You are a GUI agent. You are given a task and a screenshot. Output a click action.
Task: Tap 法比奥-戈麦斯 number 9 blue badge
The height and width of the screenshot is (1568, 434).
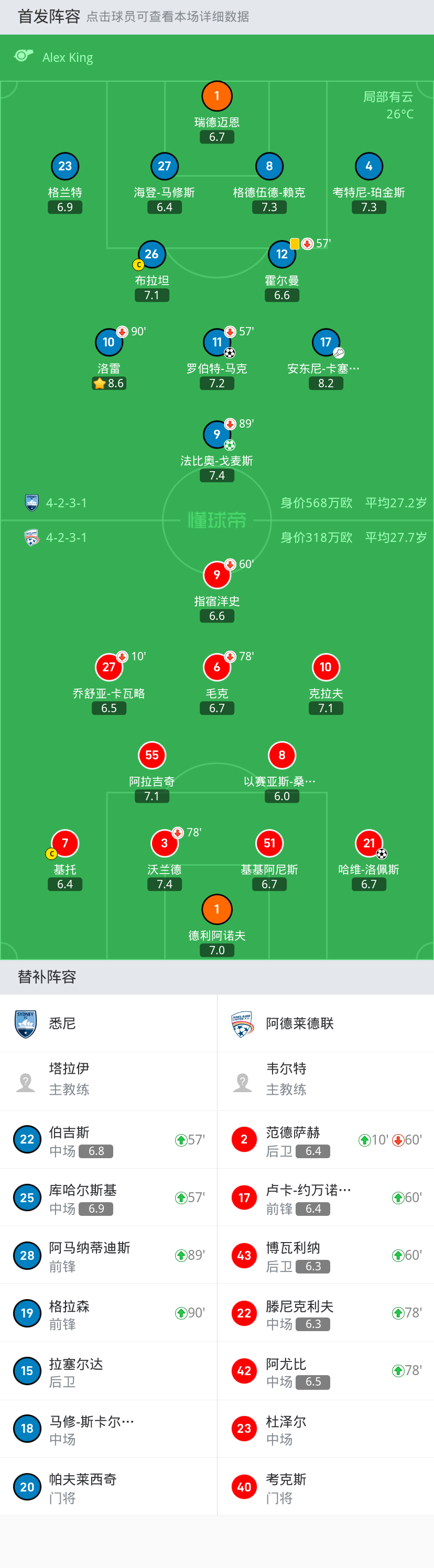pos(216,434)
